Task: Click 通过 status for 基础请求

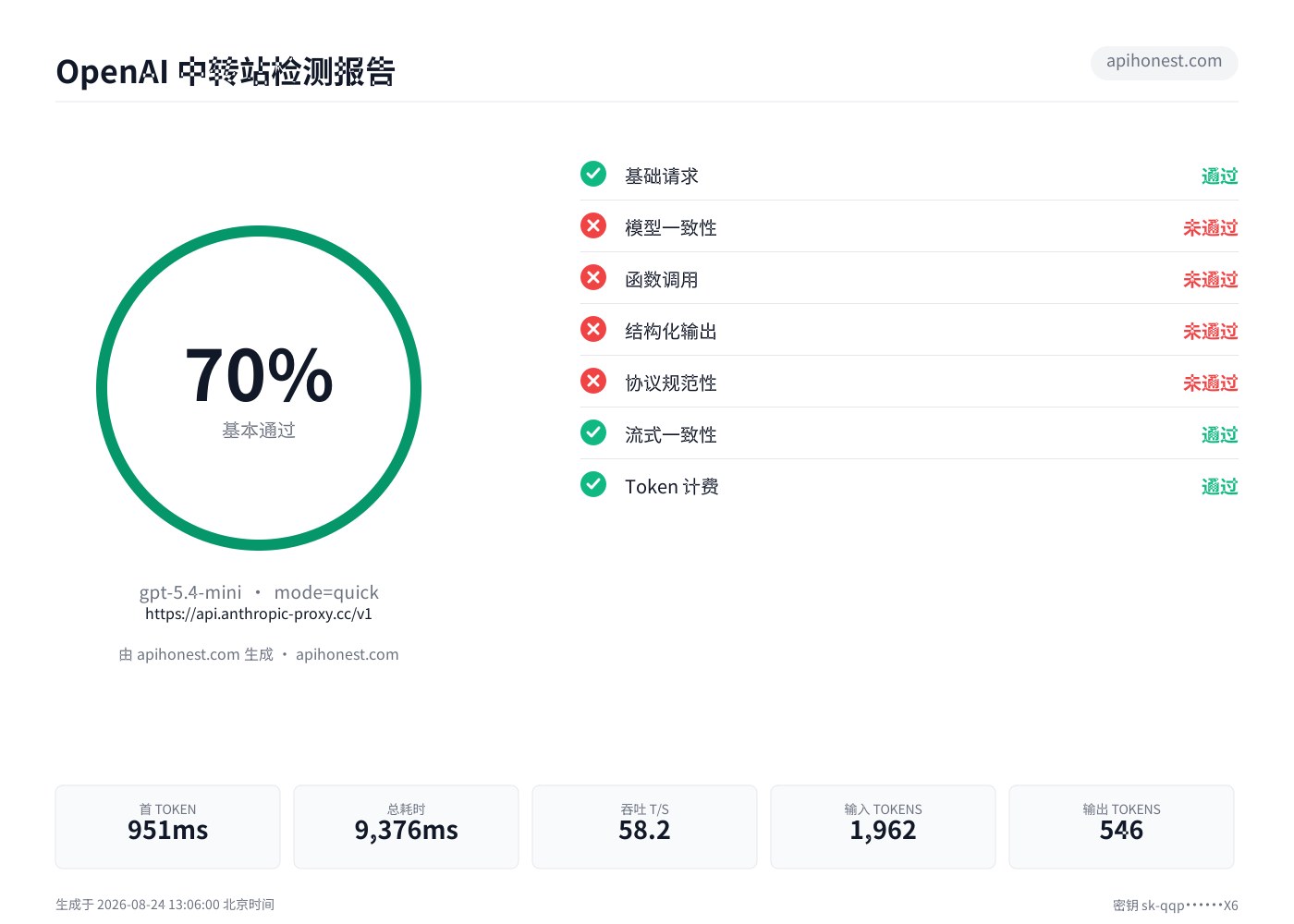Action: click(1220, 176)
